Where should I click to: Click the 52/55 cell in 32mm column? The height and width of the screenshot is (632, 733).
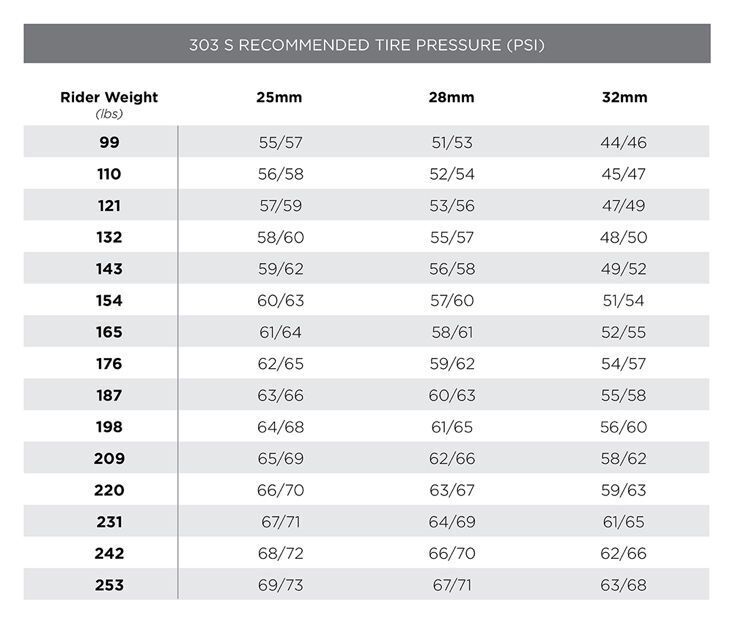[x=624, y=332]
